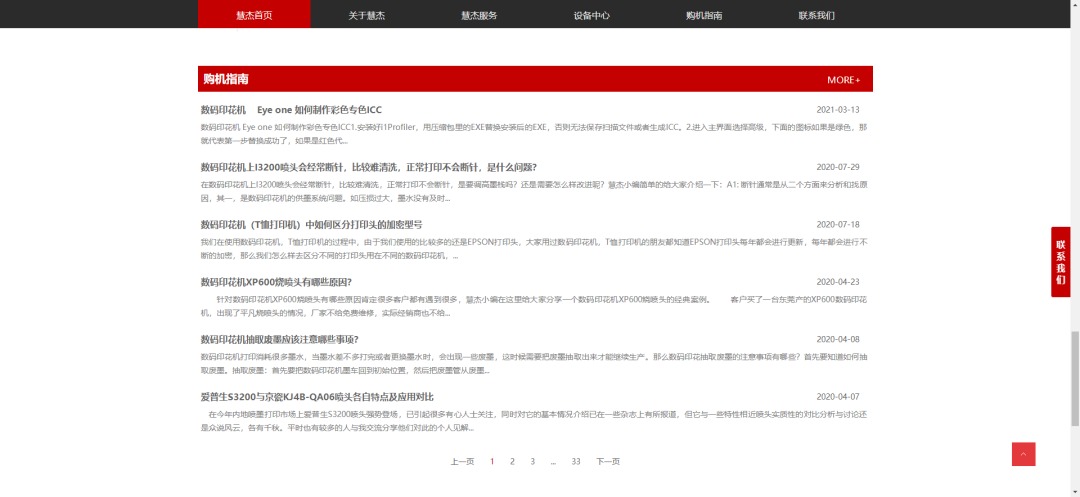
Task: Open the vertical 联系我们 side button
Action: 1061,262
